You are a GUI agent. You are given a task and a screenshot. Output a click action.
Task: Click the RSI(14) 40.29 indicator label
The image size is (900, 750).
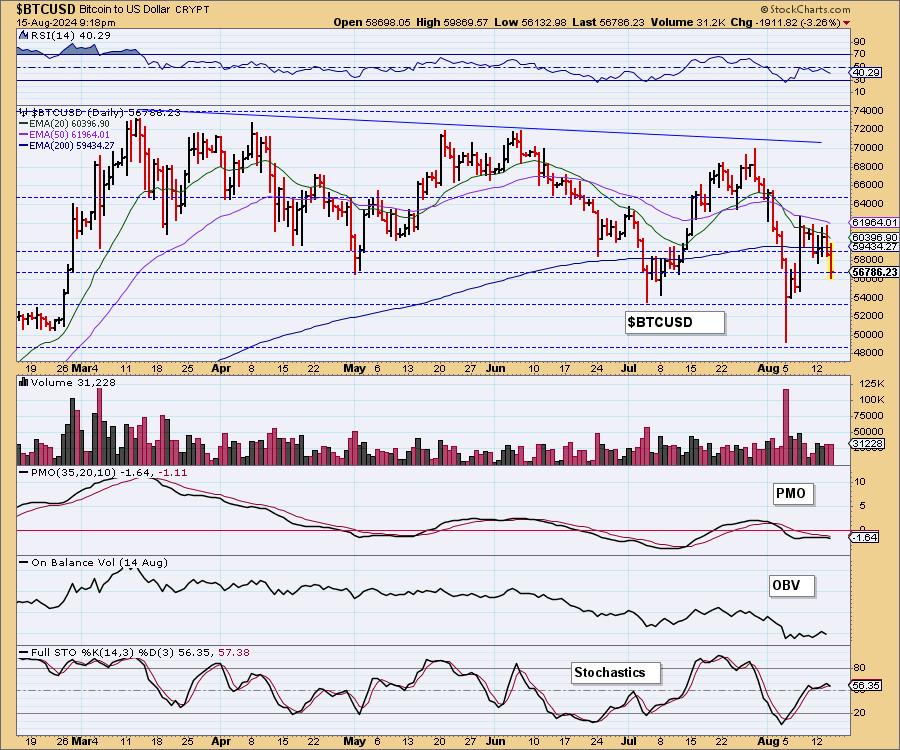click(70, 35)
